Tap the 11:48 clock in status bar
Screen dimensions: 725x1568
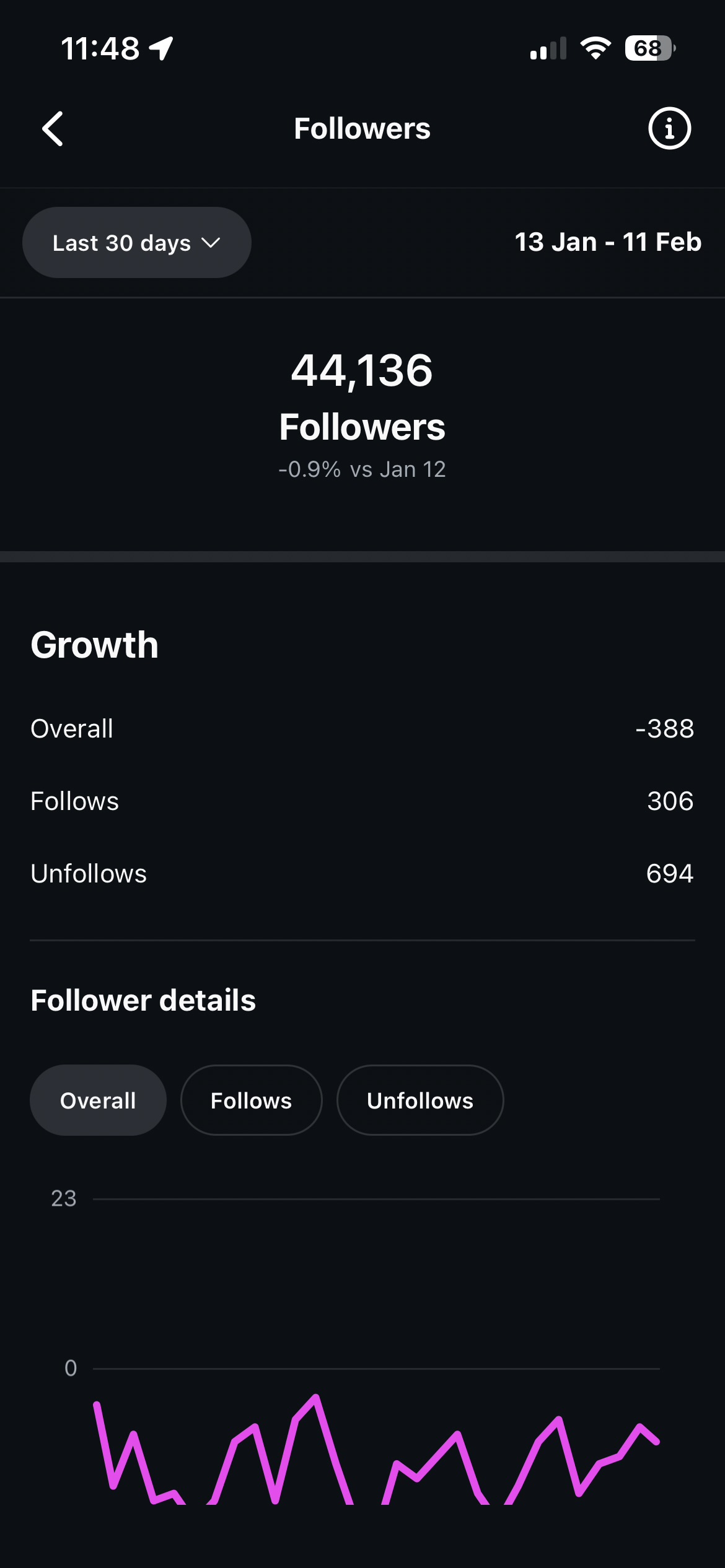[x=100, y=48]
